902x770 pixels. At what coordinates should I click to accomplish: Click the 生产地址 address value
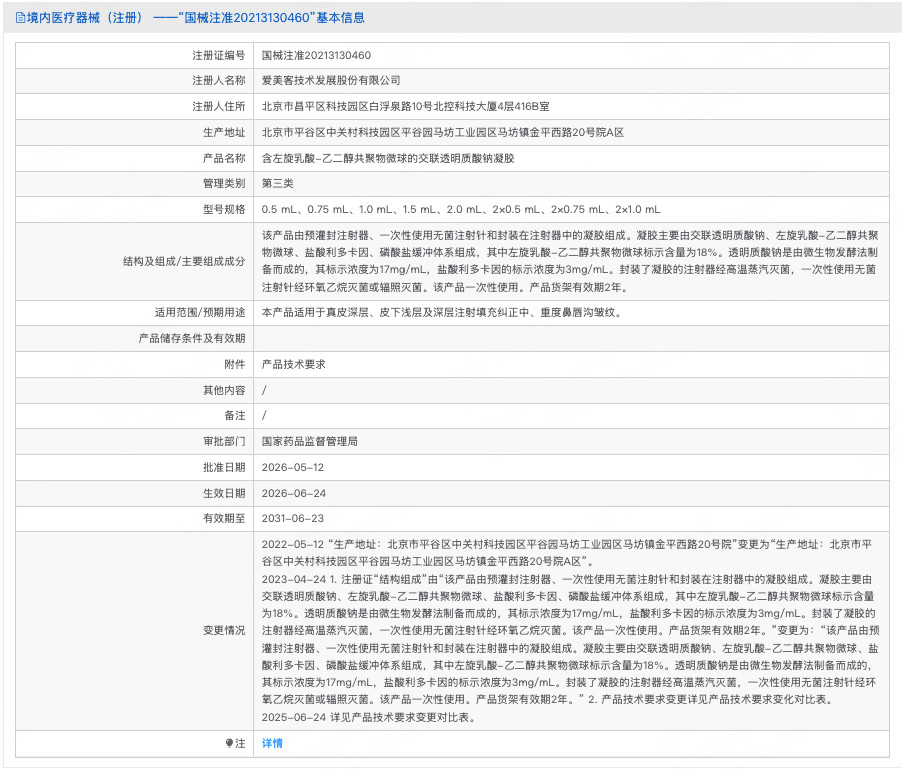tap(443, 132)
